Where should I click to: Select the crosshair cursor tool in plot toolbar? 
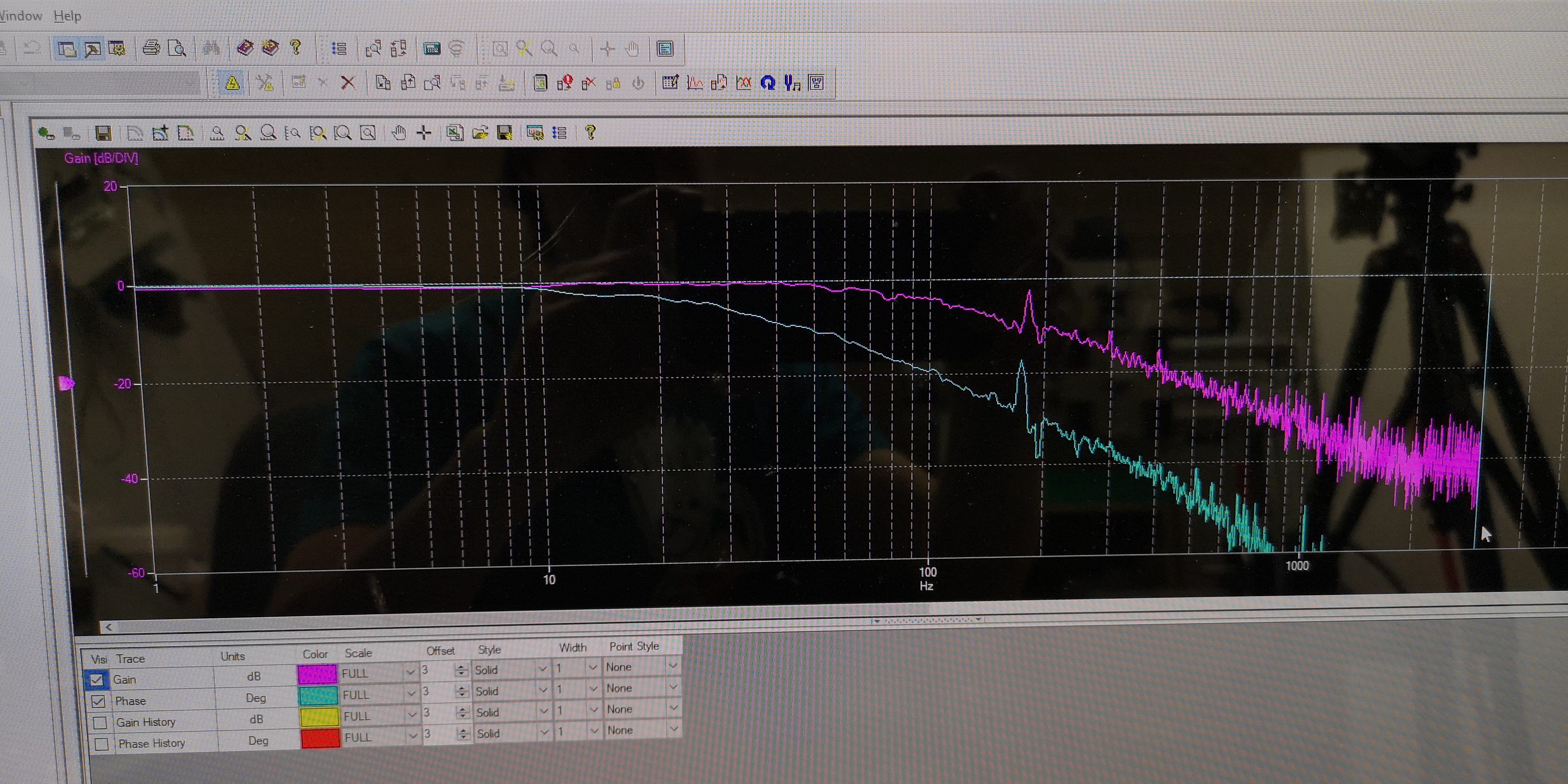click(x=424, y=132)
